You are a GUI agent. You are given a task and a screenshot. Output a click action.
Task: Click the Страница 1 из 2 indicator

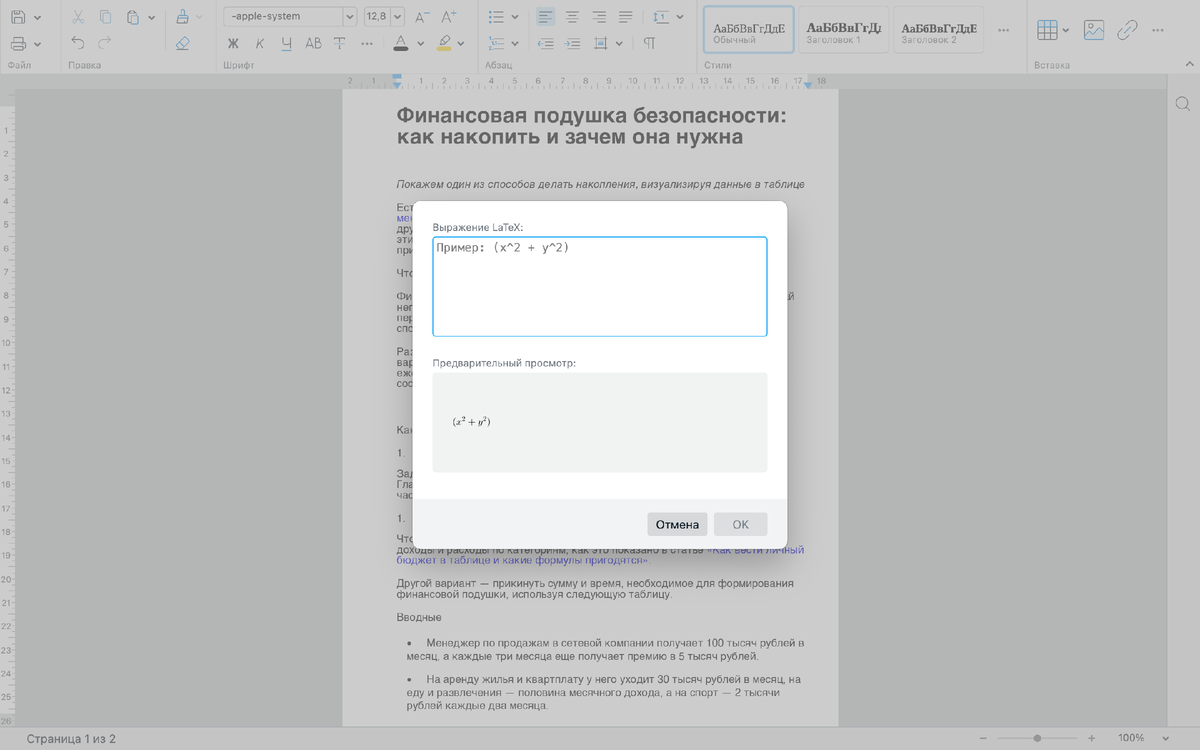tap(71, 739)
